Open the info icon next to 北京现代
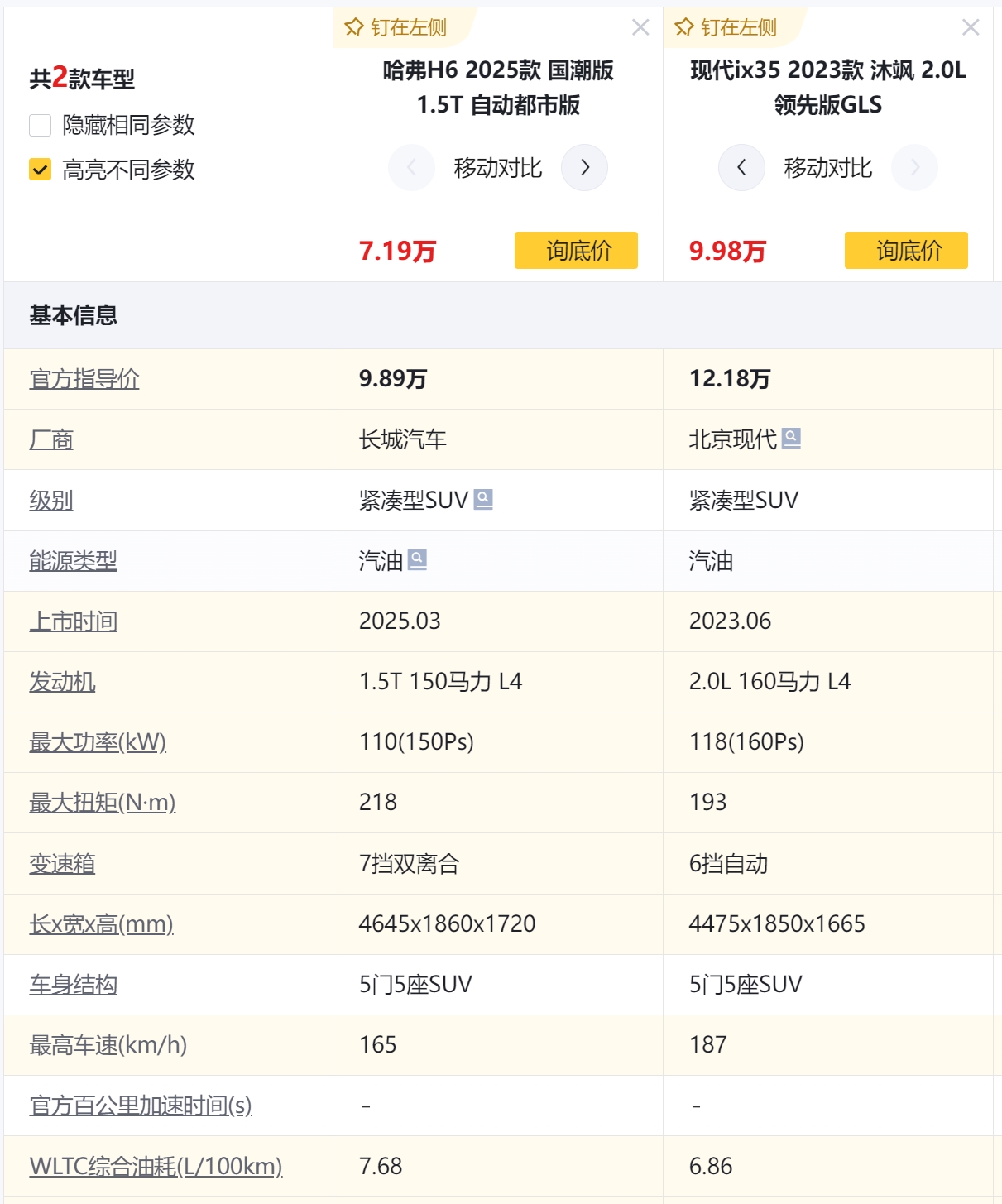Screen dimensions: 1002x1204 click(x=791, y=438)
